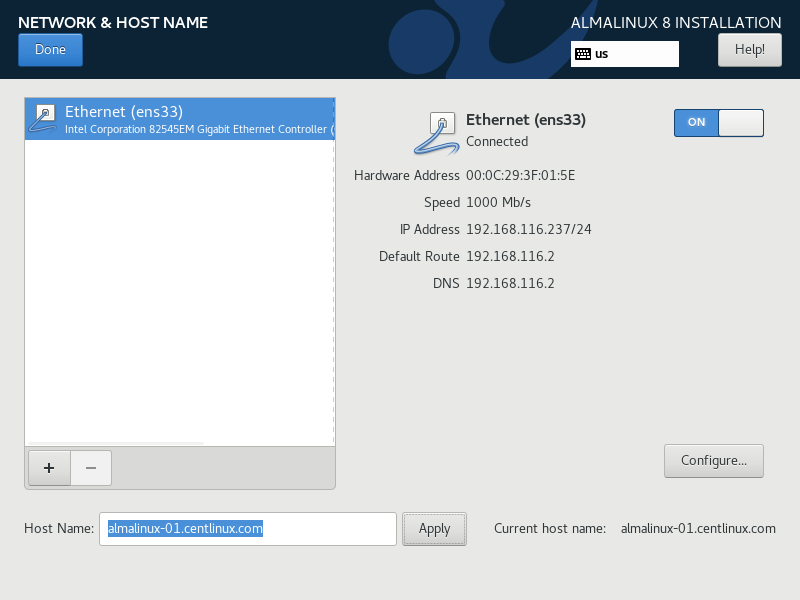The height and width of the screenshot is (600, 800).
Task: Open the "us" keyboard layout selector
Action: click(625, 53)
